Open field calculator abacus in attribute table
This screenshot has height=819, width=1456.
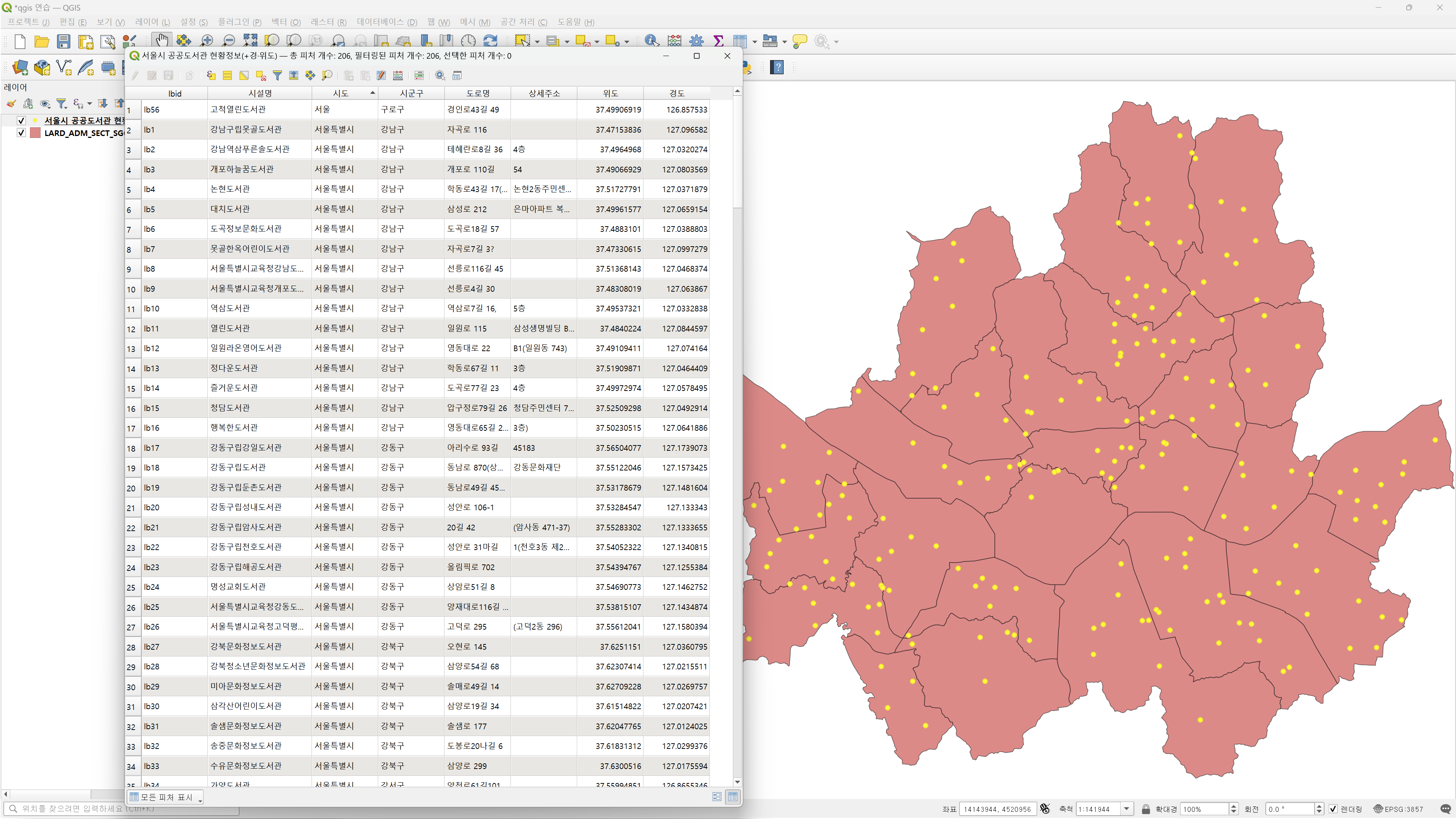[398, 75]
